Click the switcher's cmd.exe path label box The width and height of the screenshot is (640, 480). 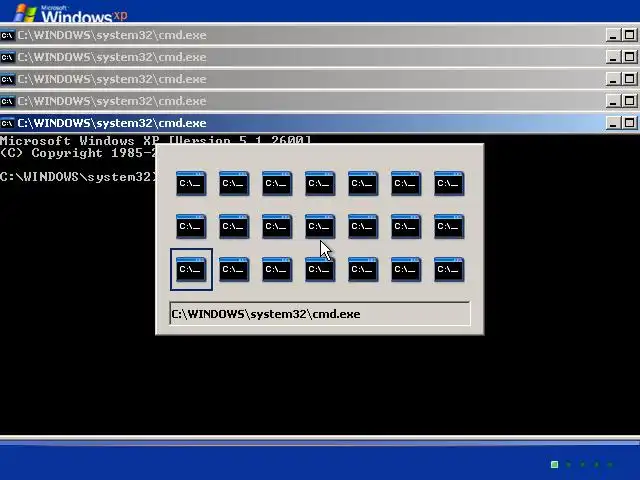[320, 314]
